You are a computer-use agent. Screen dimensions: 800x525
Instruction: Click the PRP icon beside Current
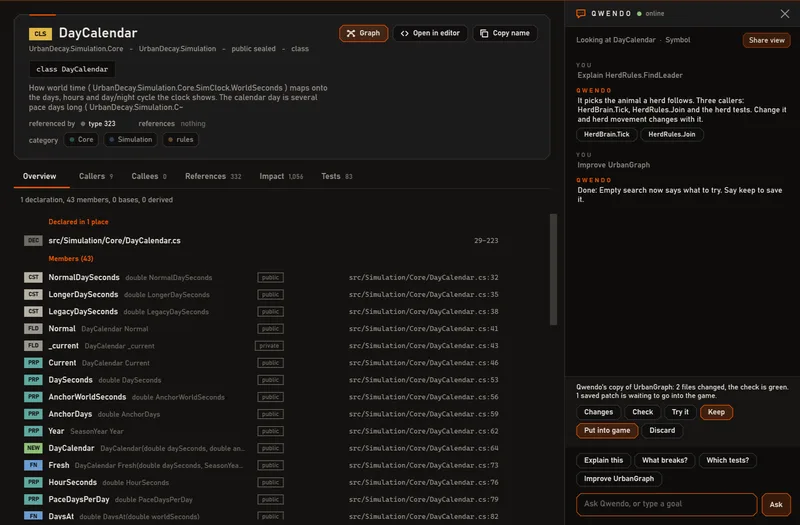pyautogui.click(x=33, y=363)
